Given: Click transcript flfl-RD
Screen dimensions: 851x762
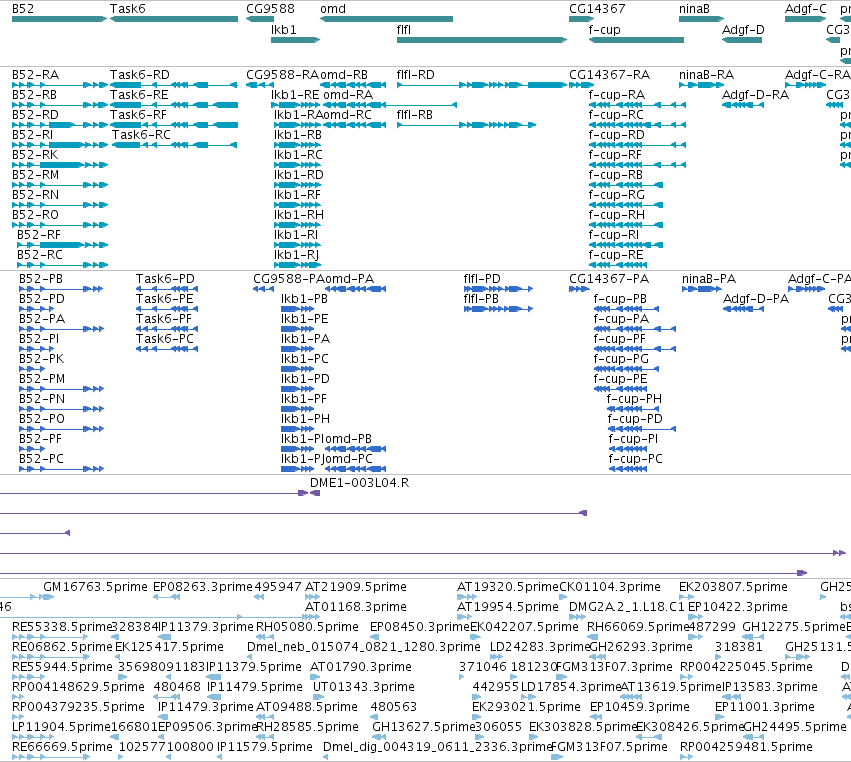Looking at the screenshot, I should pos(416,74).
